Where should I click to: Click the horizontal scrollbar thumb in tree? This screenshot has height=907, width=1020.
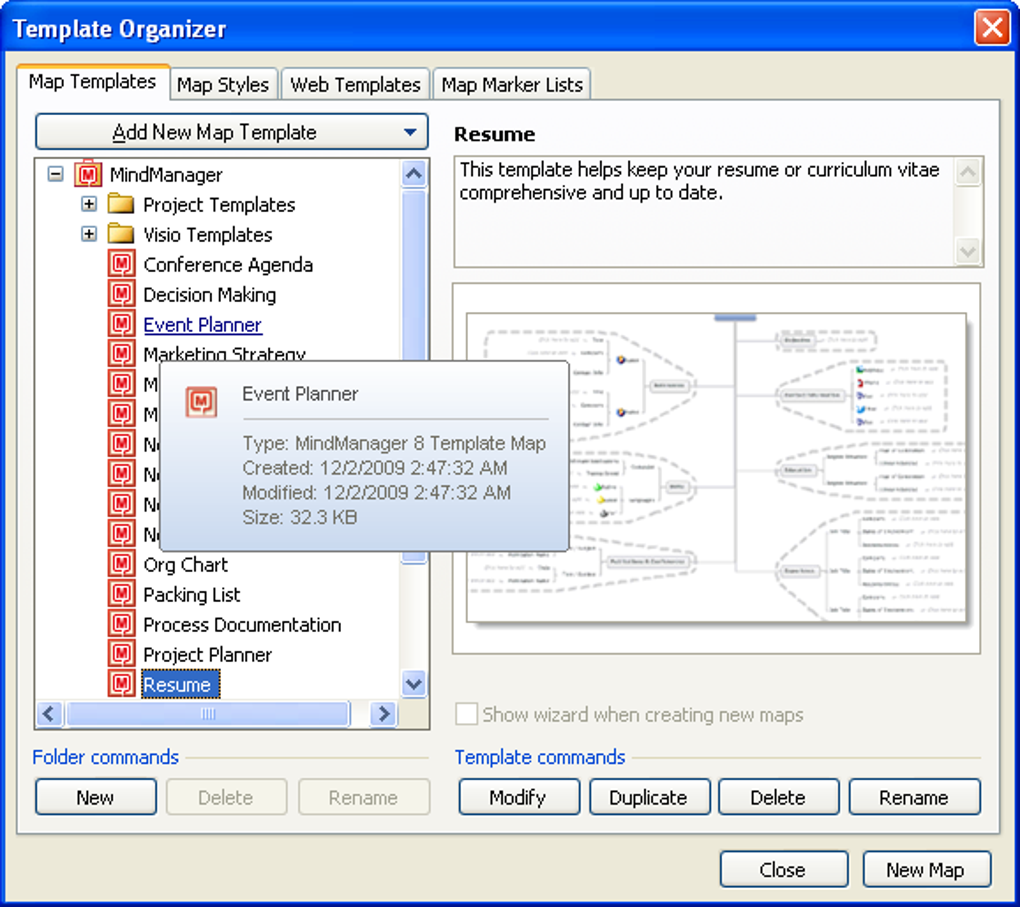[208, 714]
